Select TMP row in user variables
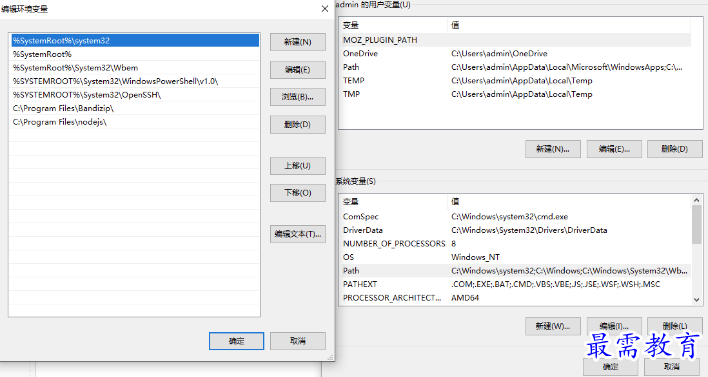This screenshot has width=708, height=377. click(516, 94)
